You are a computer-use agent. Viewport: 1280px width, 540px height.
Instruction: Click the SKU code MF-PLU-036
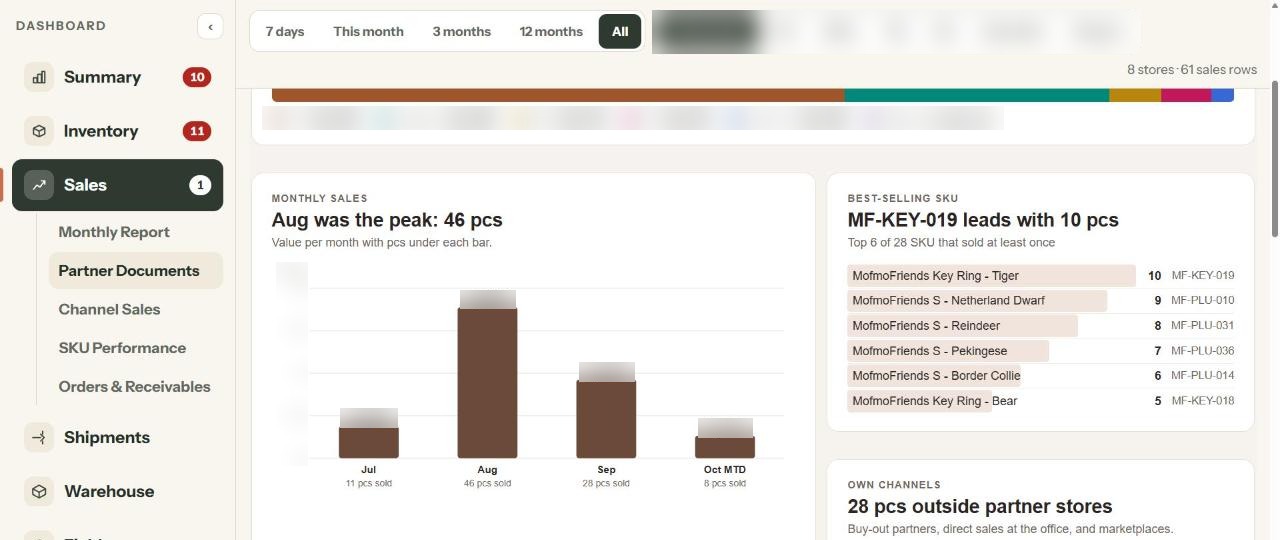(1203, 351)
